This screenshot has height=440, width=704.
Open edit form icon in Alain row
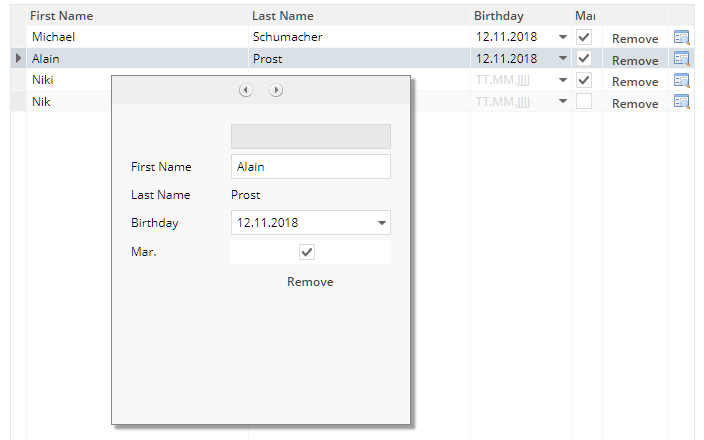pyautogui.click(x=682, y=59)
